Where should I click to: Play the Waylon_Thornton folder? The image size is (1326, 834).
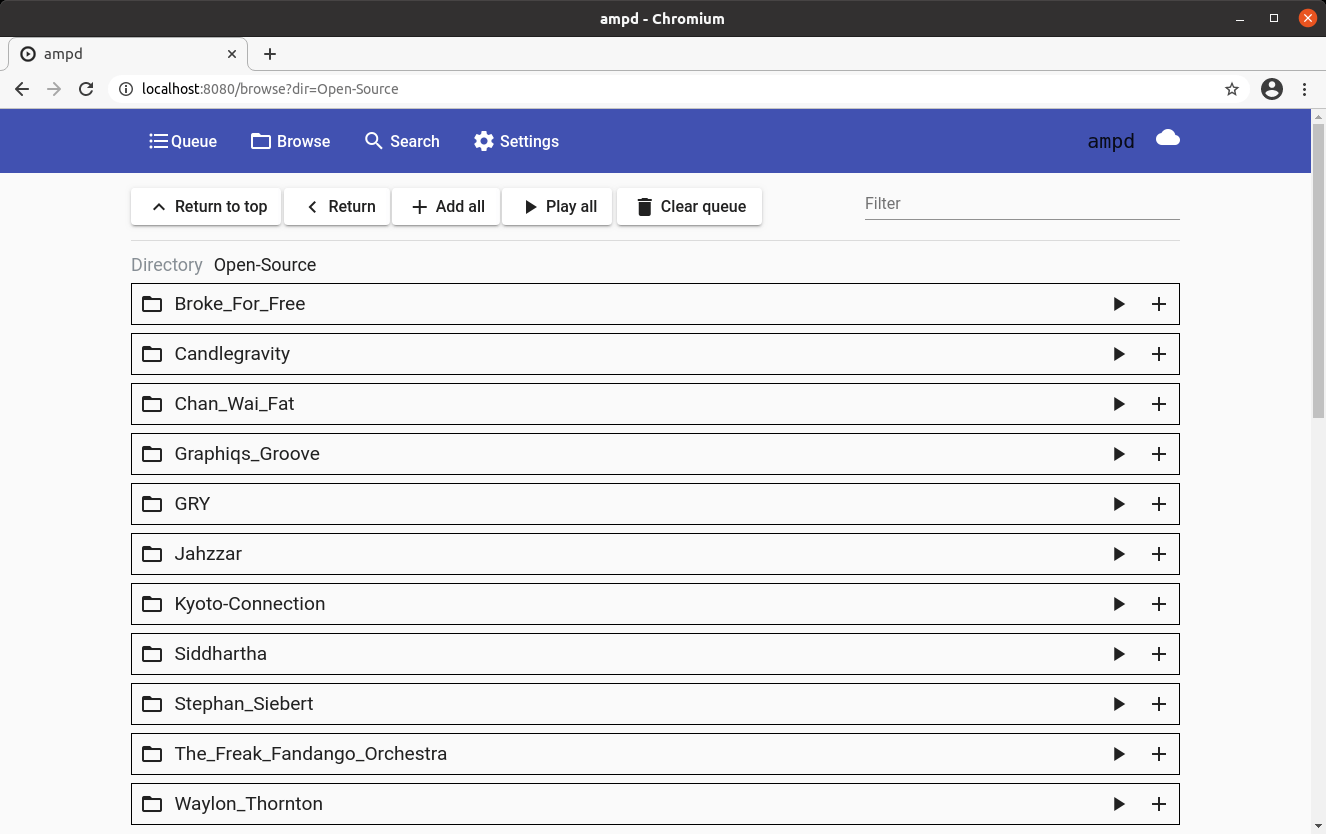tap(1119, 804)
